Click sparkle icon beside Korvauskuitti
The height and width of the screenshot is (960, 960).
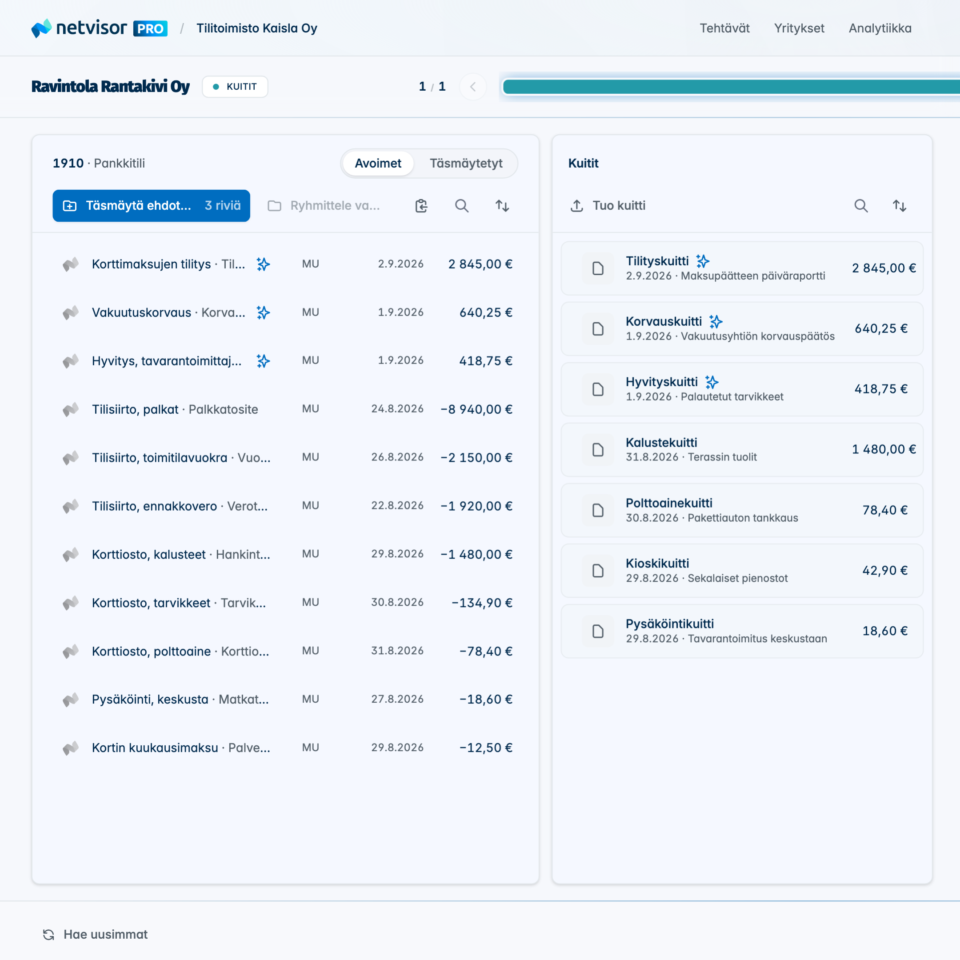click(716, 321)
